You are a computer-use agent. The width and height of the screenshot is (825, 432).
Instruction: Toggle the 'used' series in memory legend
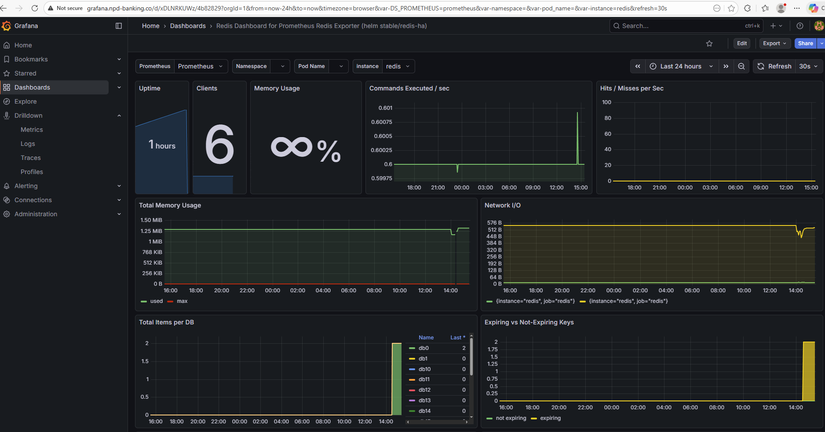tap(156, 300)
